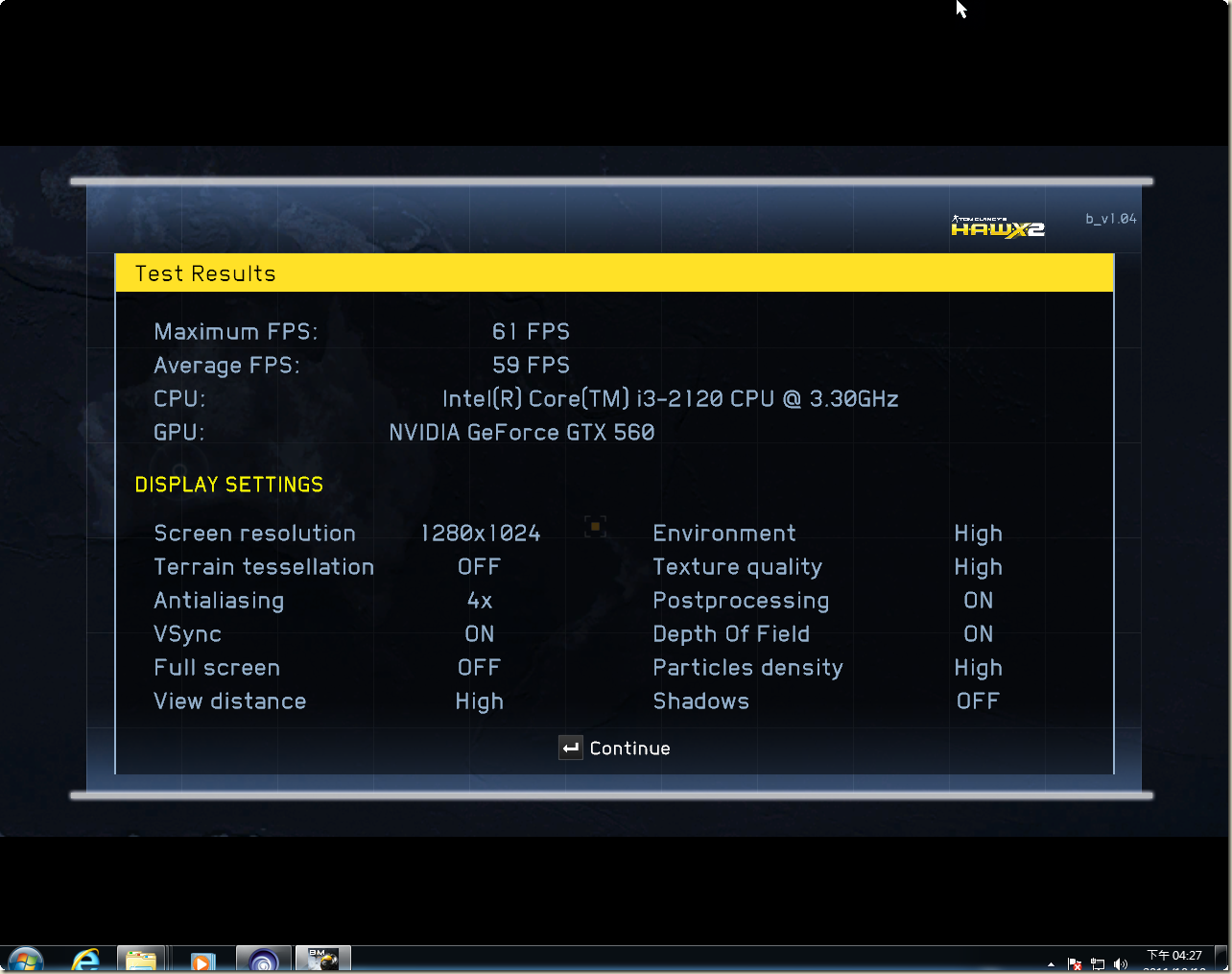Viewport: 1232px width, 974px height.
Task: Click the Terrain tessellation label
Action: [265, 567]
